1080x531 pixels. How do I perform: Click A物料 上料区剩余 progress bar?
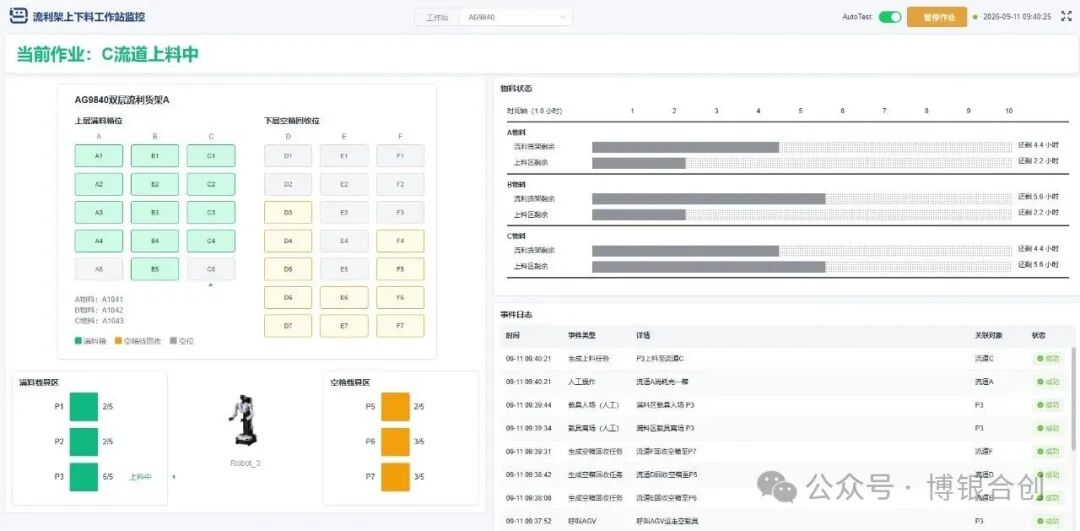pos(802,163)
